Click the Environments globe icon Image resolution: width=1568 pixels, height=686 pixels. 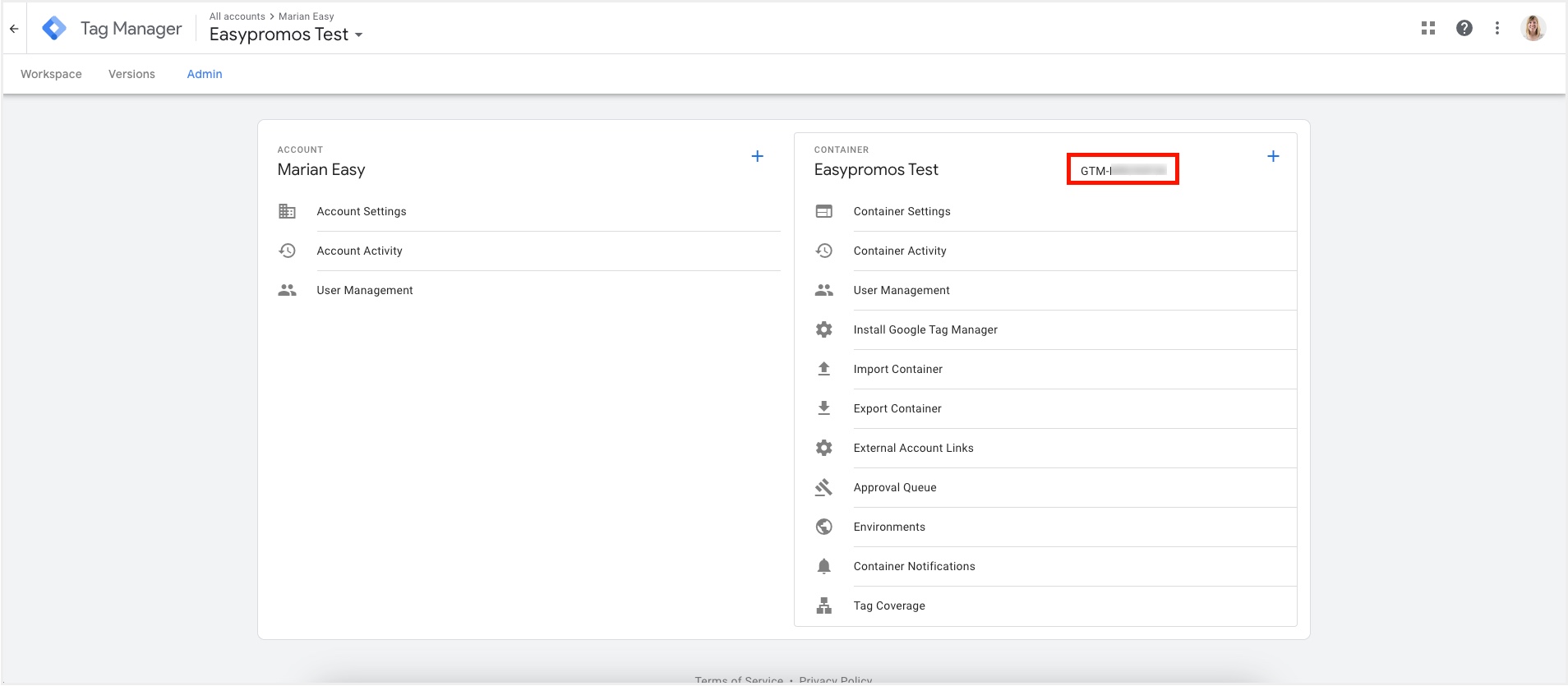(x=824, y=527)
